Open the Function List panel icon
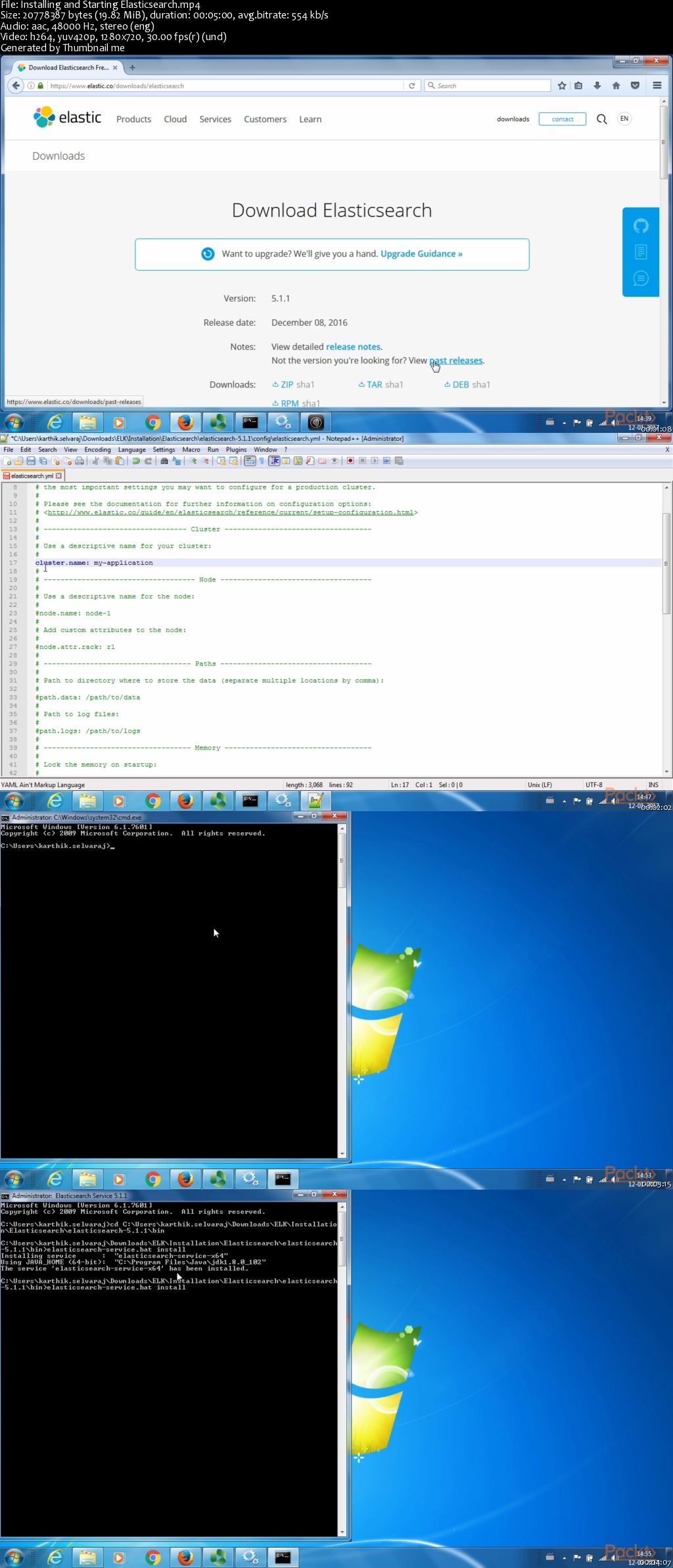Image resolution: width=673 pixels, height=1568 pixels. tap(311, 460)
